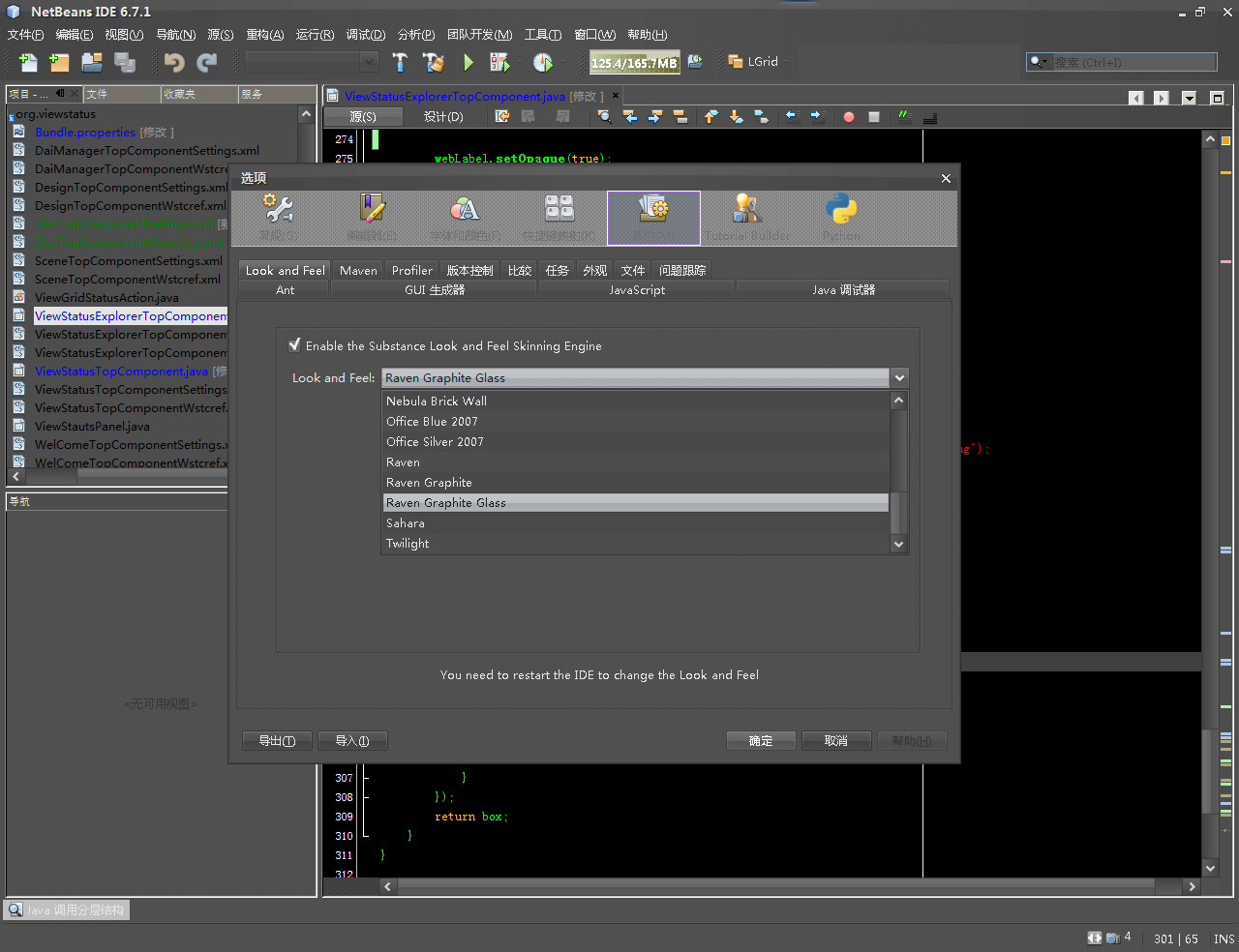Screen dimensions: 1239x952
Task: Switch to the 版本控制 options tab
Action: [x=469, y=270]
